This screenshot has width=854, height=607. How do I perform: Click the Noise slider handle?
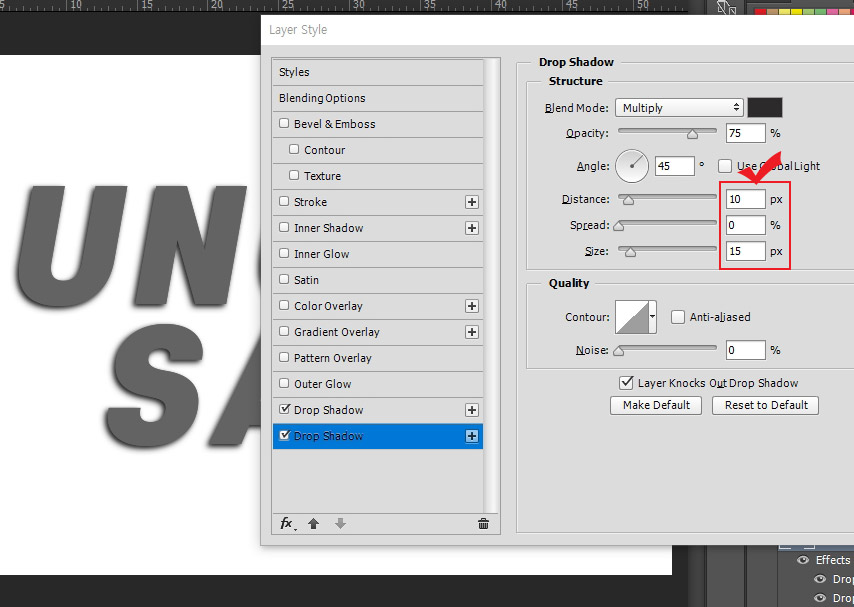pyautogui.click(x=619, y=351)
